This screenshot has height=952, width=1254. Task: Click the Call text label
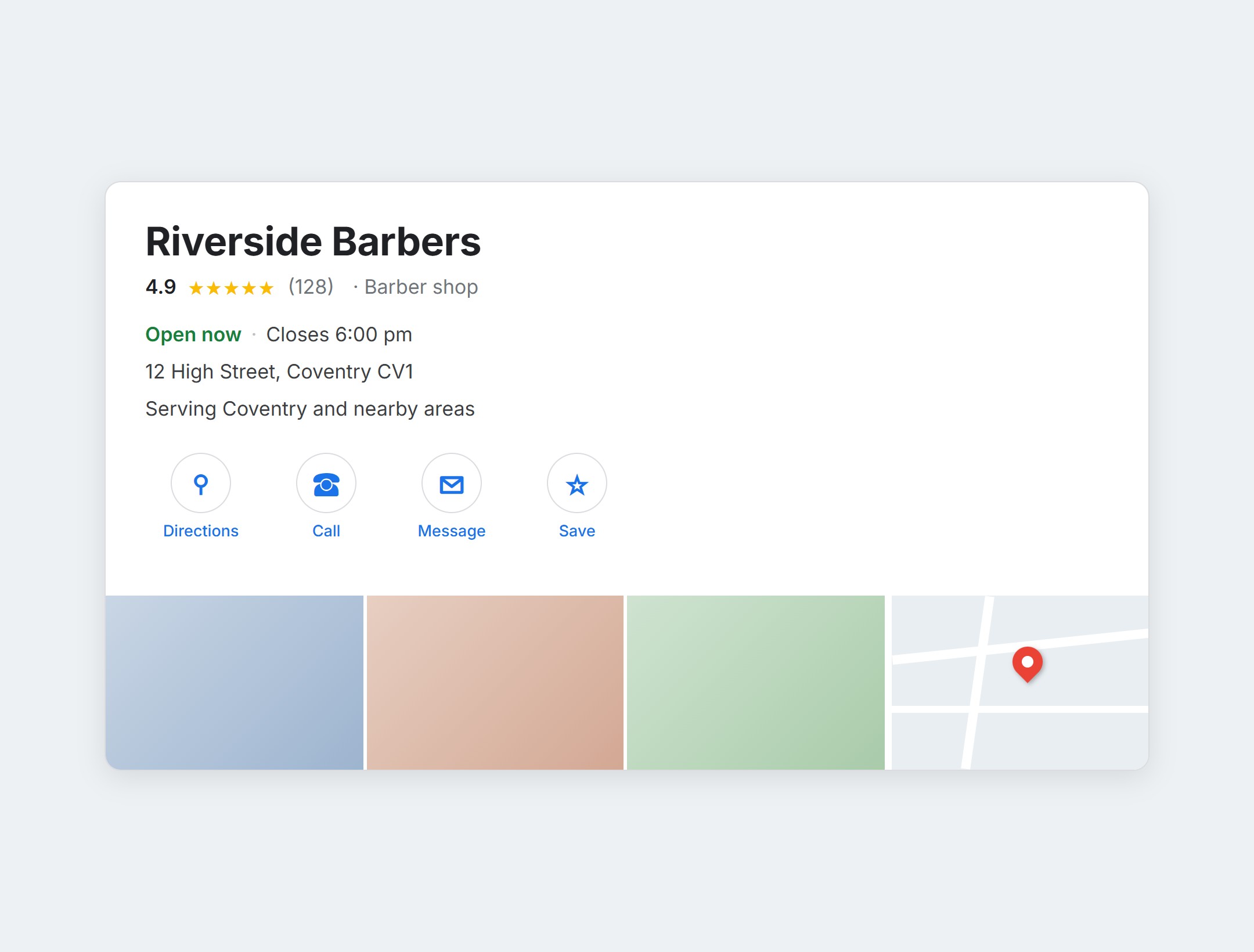tap(326, 531)
